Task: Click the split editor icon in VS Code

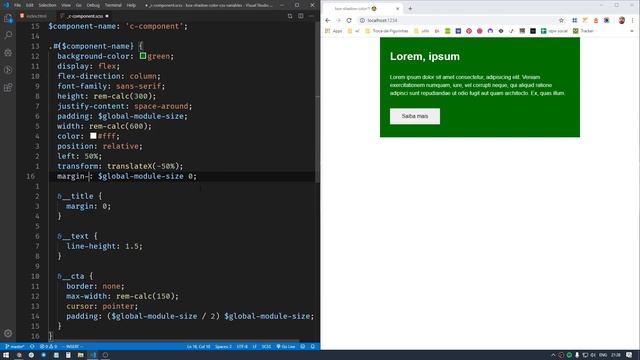Action: pyautogui.click(x=301, y=16)
